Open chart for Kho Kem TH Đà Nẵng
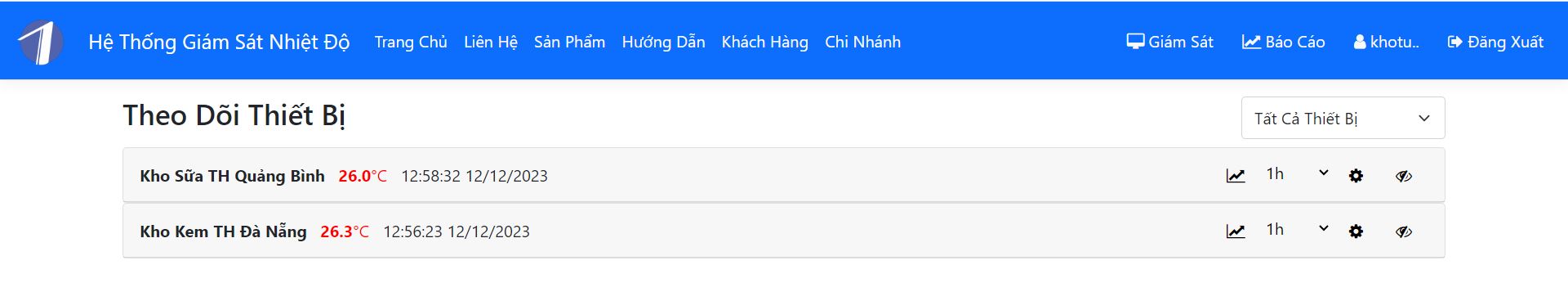Viewport: 1568px width, 301px height. pos(1236,231)
